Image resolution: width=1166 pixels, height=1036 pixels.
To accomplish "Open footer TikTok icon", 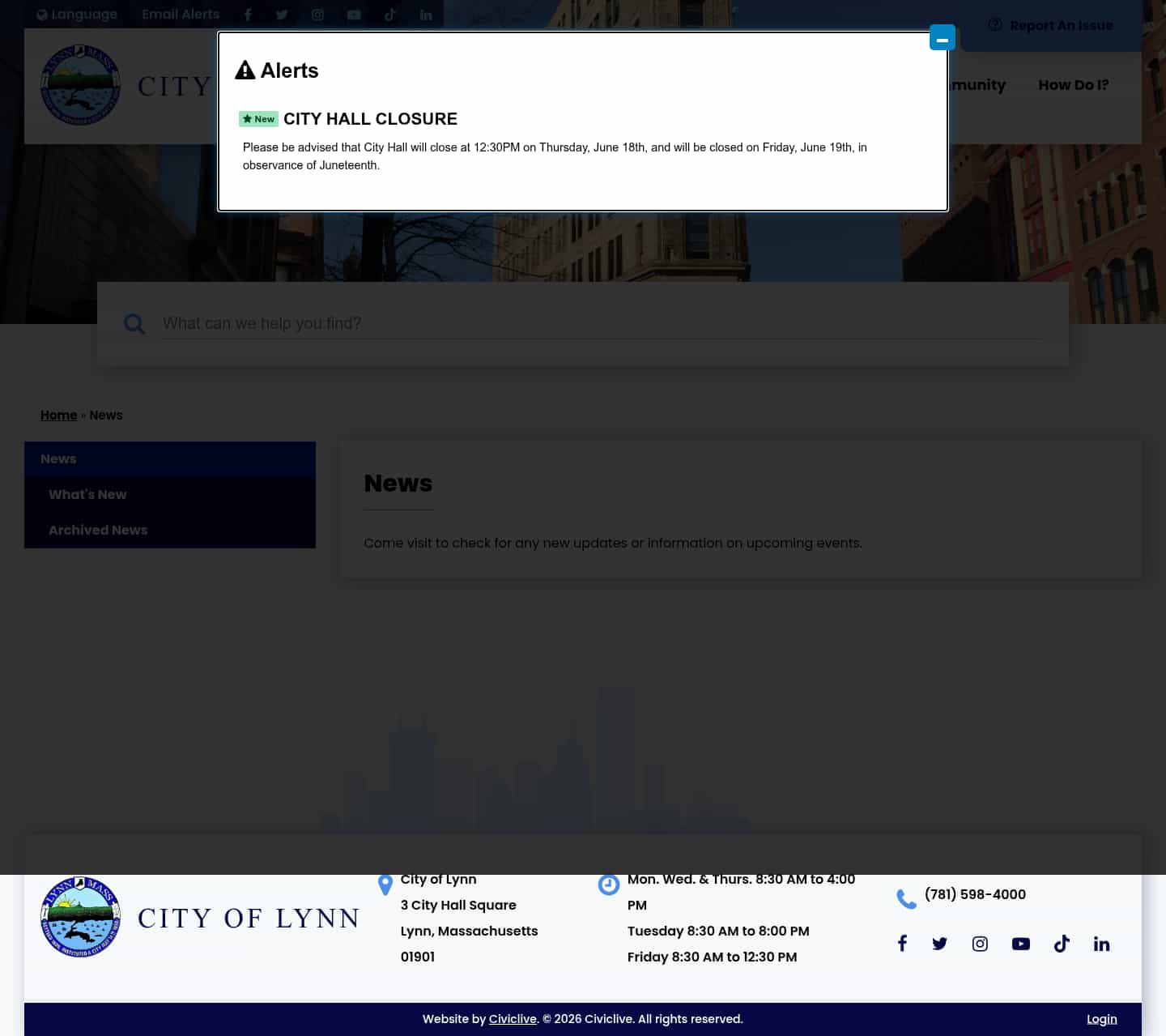I will point(1062,944).
